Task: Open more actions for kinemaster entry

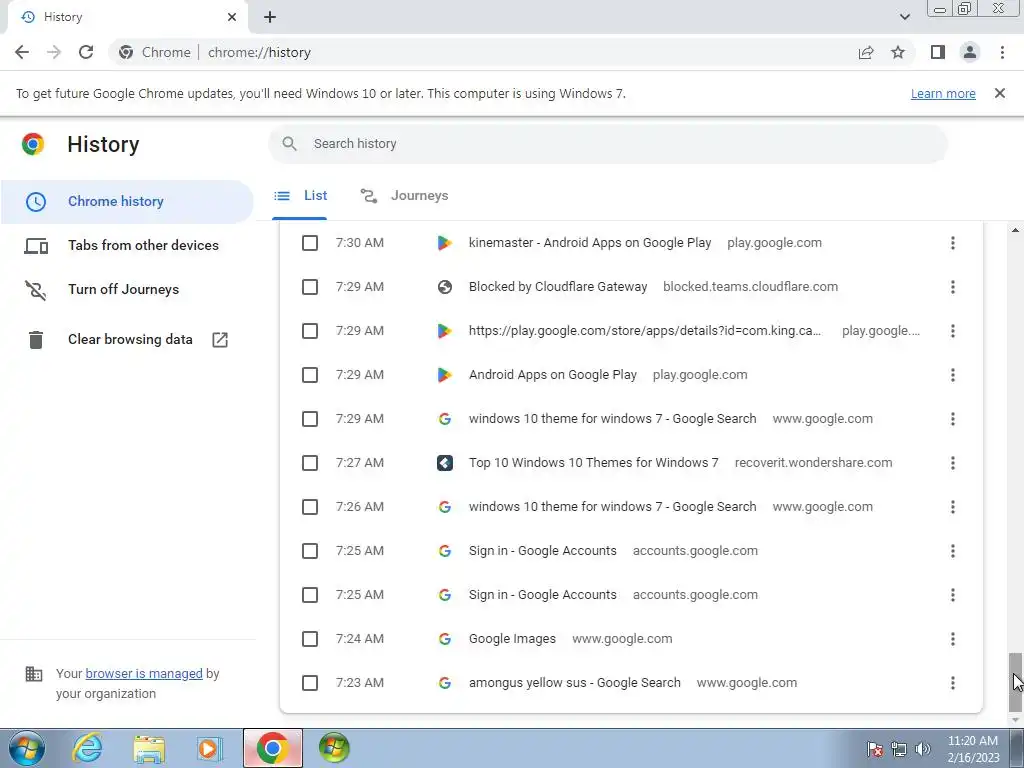Action: (x=953, y=243)
